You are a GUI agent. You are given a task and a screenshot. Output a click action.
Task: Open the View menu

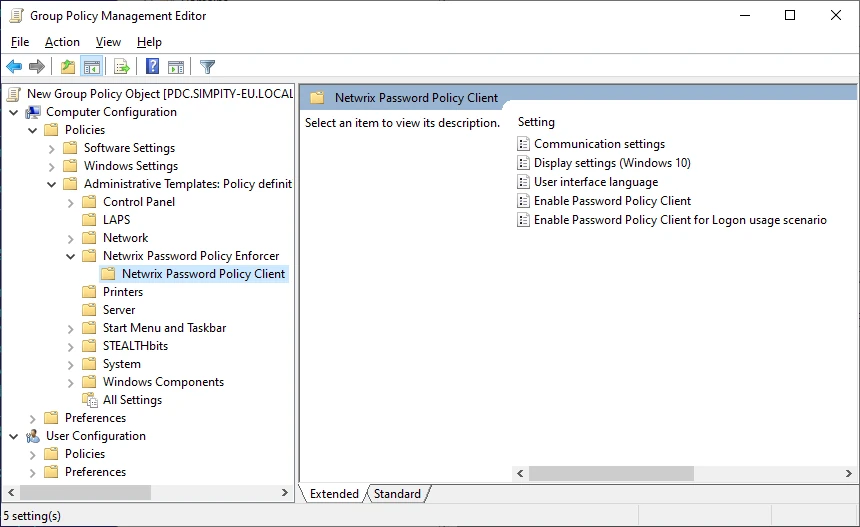(x=108, y=42)
